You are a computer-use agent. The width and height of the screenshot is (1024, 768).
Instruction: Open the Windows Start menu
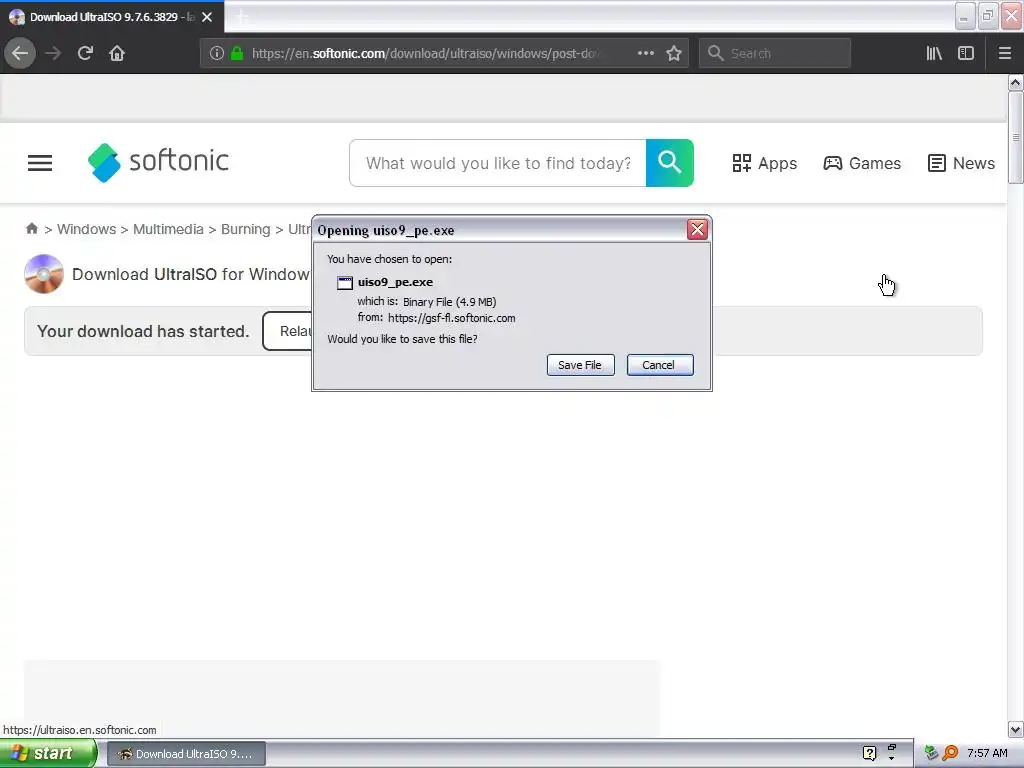pos(48,754)
